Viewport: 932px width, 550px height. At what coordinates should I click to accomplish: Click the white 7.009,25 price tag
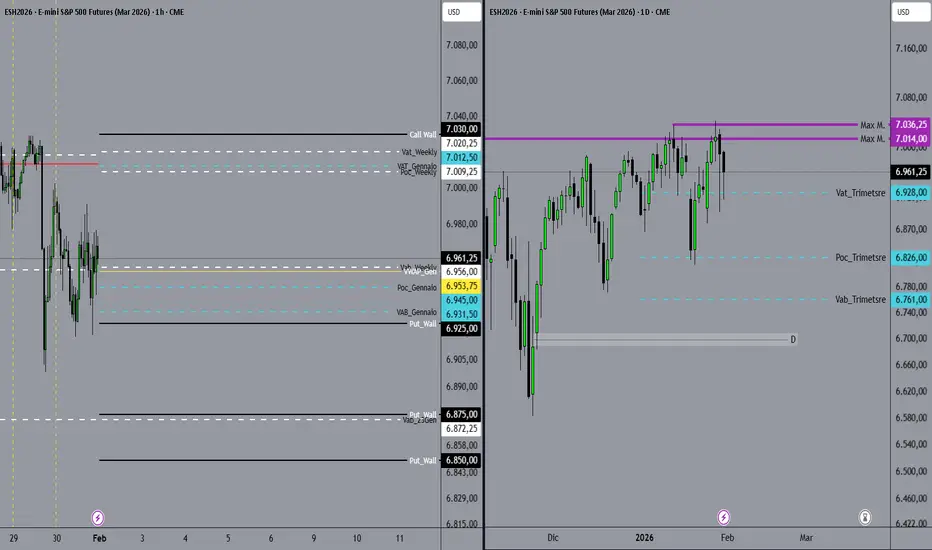coord(461,172)
